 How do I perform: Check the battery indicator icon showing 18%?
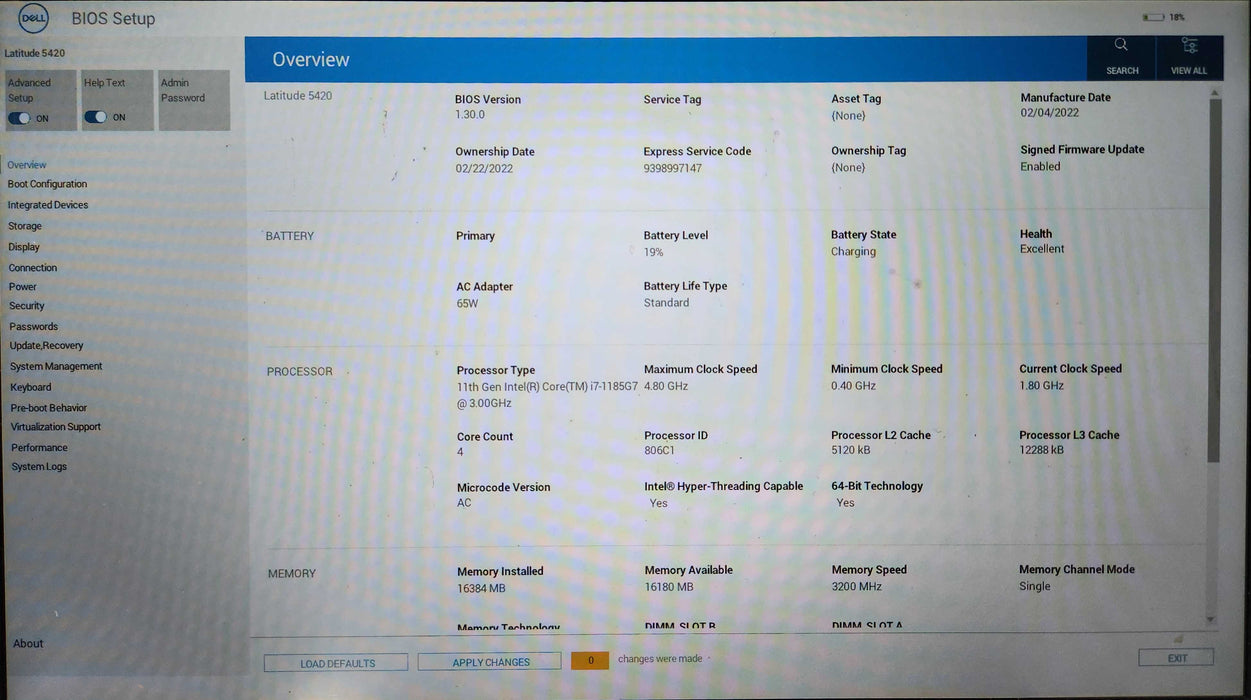1153,17
